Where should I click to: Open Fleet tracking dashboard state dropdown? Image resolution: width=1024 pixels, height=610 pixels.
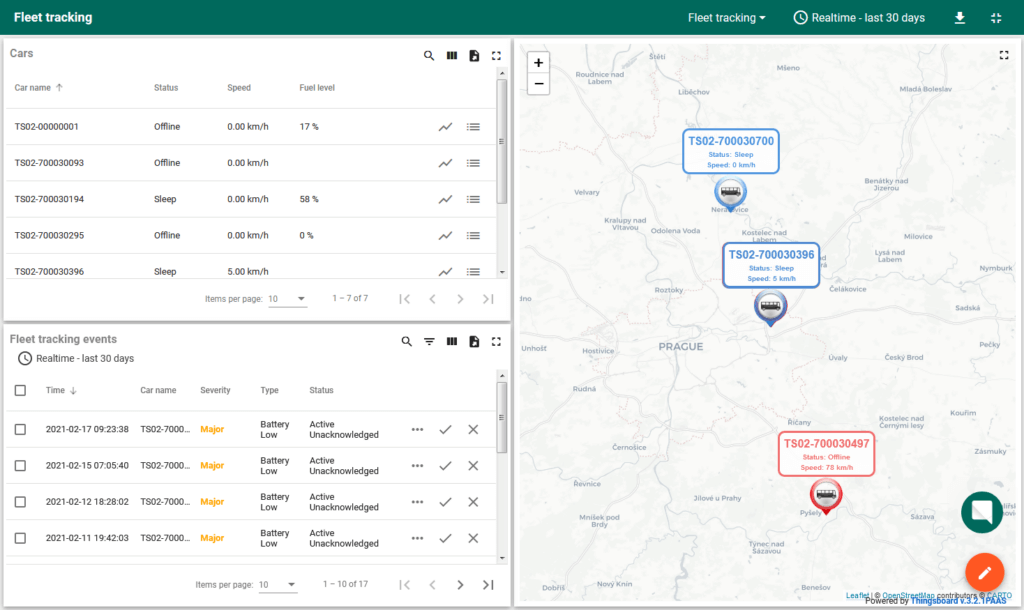click(x=726, y=18)
